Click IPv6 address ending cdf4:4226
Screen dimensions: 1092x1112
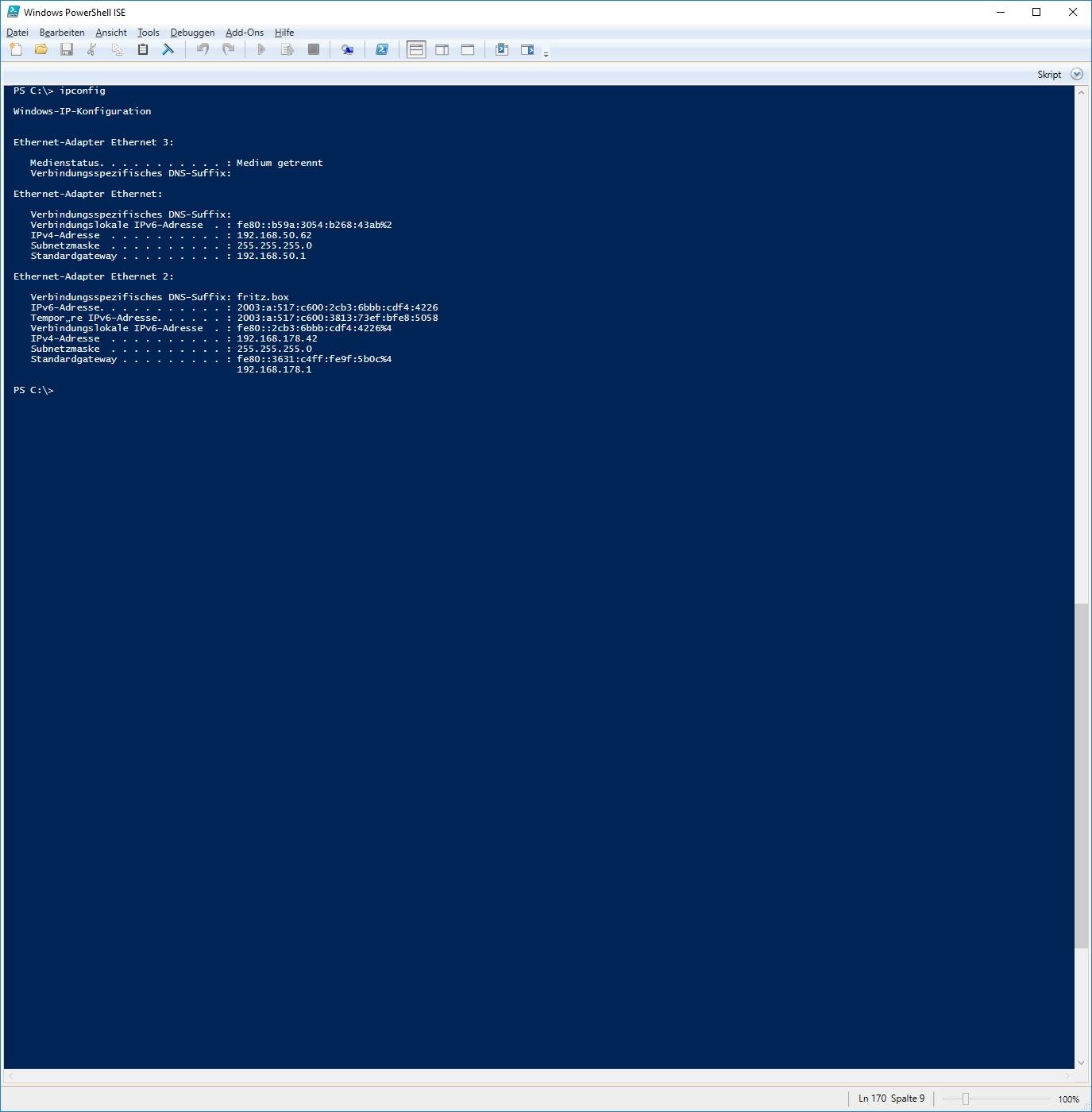[x=338, y=307]
